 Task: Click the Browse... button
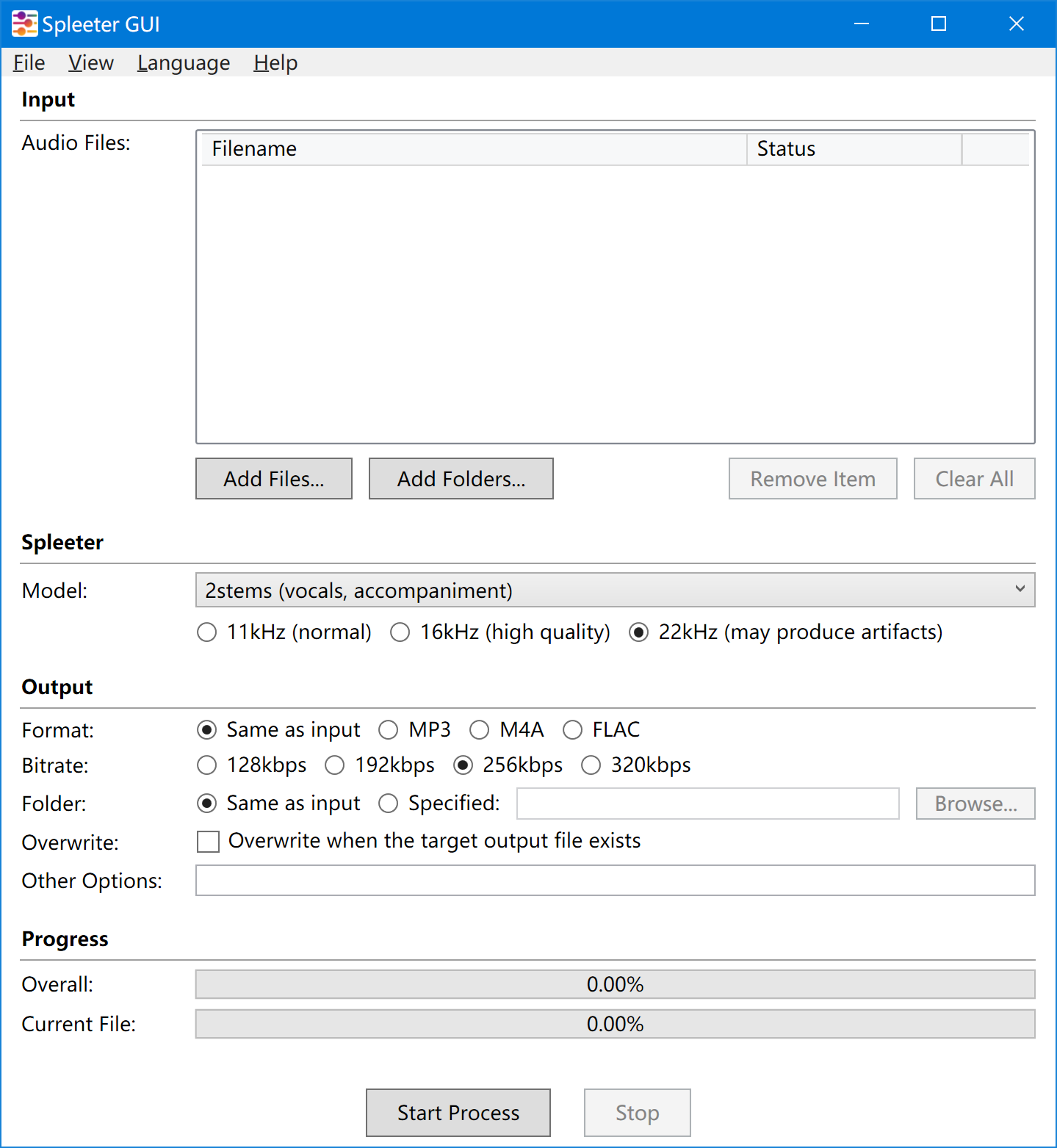[975, 804]
